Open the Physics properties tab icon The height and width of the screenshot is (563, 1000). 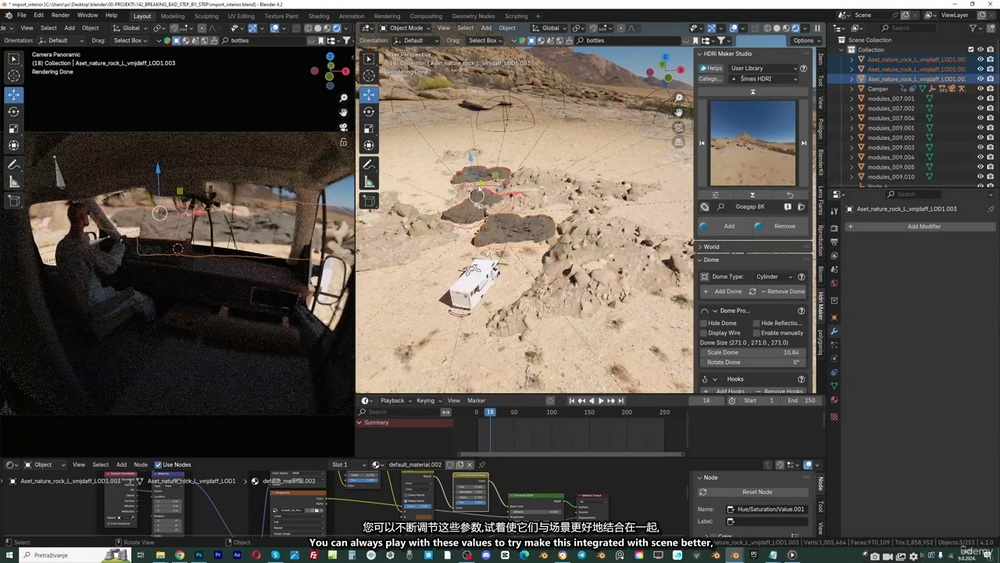pos(834,358)
